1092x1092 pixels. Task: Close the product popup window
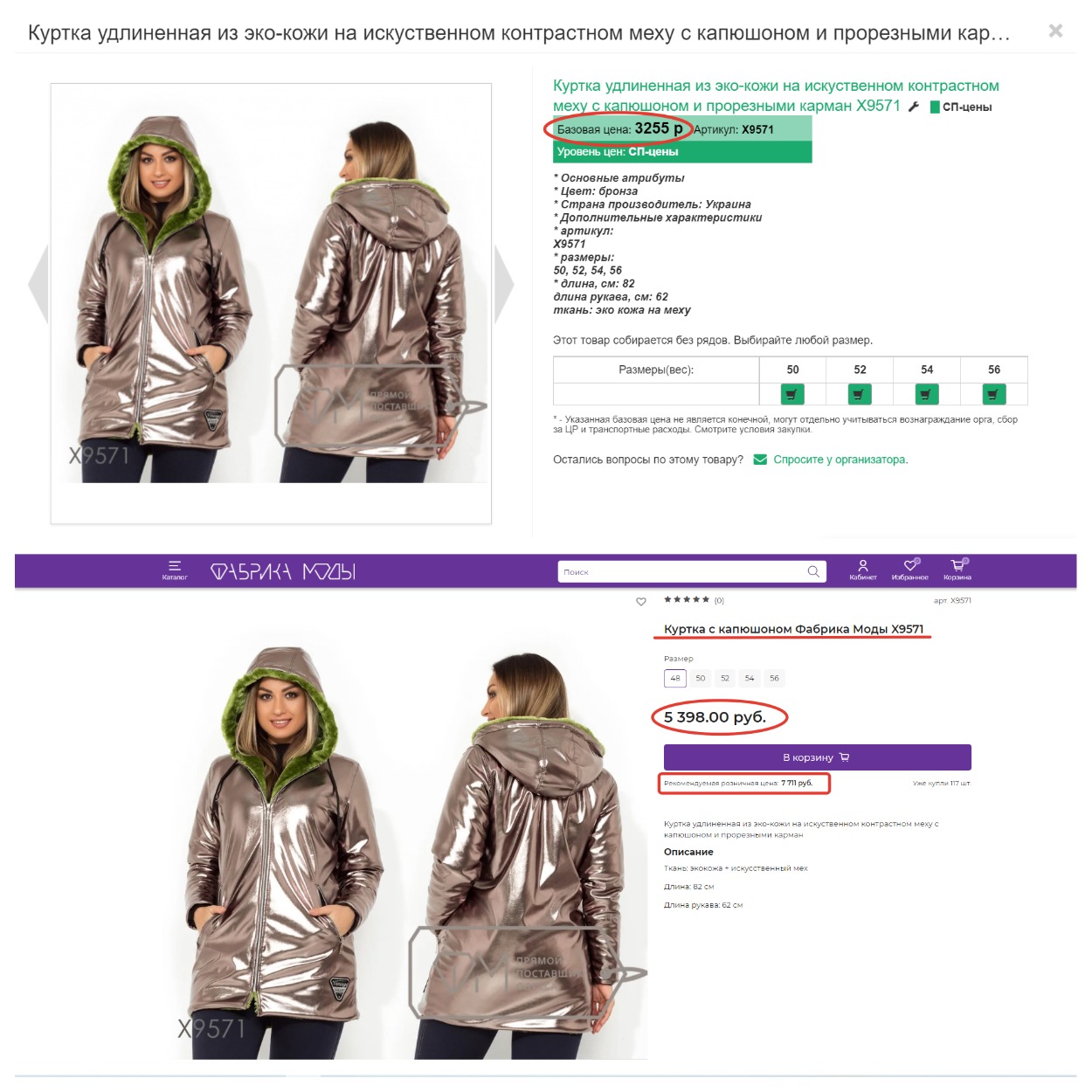1055,31
